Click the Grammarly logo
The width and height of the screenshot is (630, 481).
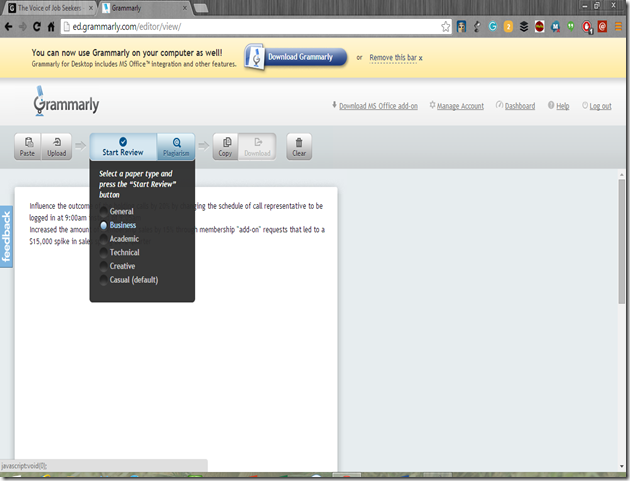(66, 102)
